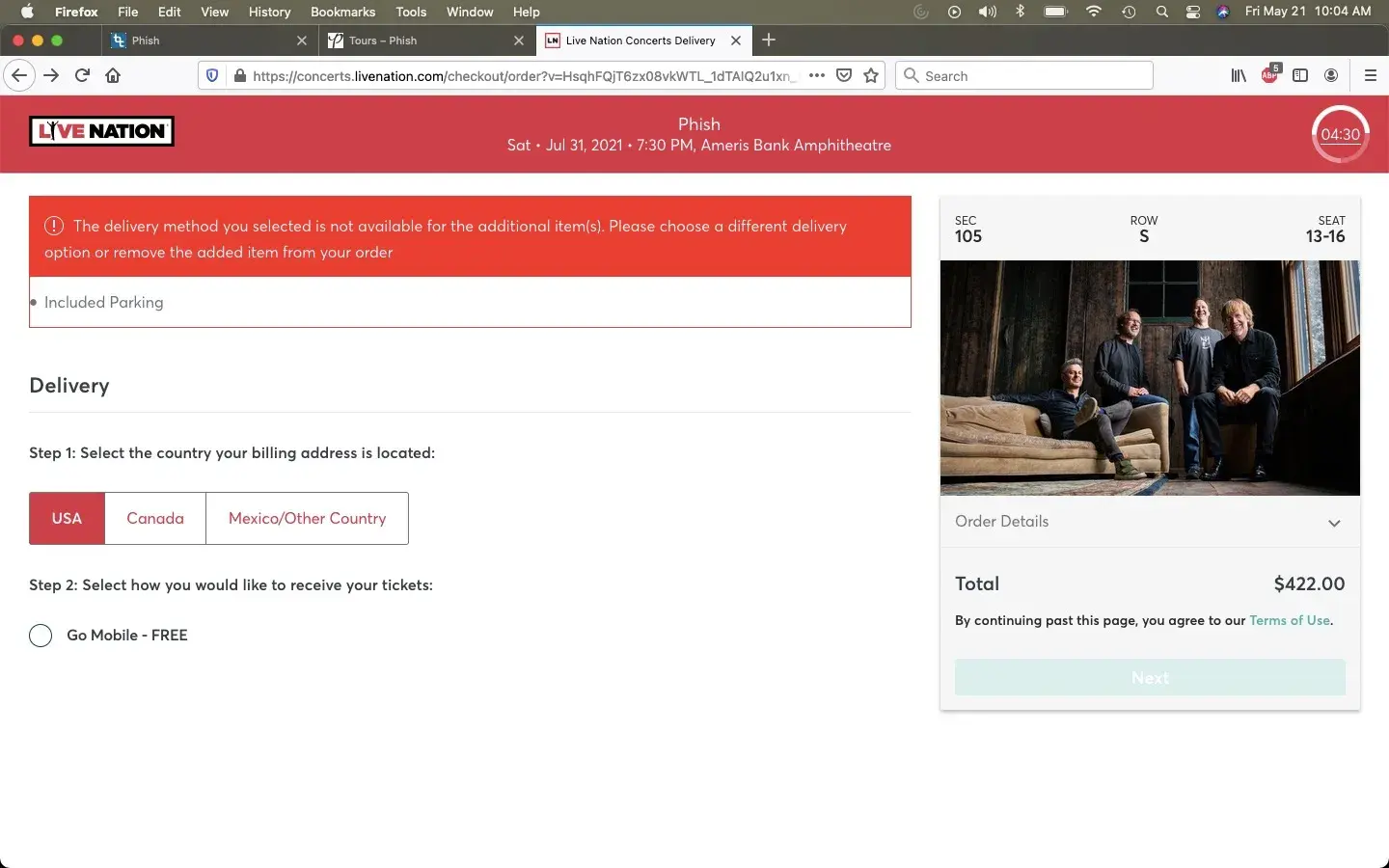Open the Terms of Use link

[x=1289, y=620]
